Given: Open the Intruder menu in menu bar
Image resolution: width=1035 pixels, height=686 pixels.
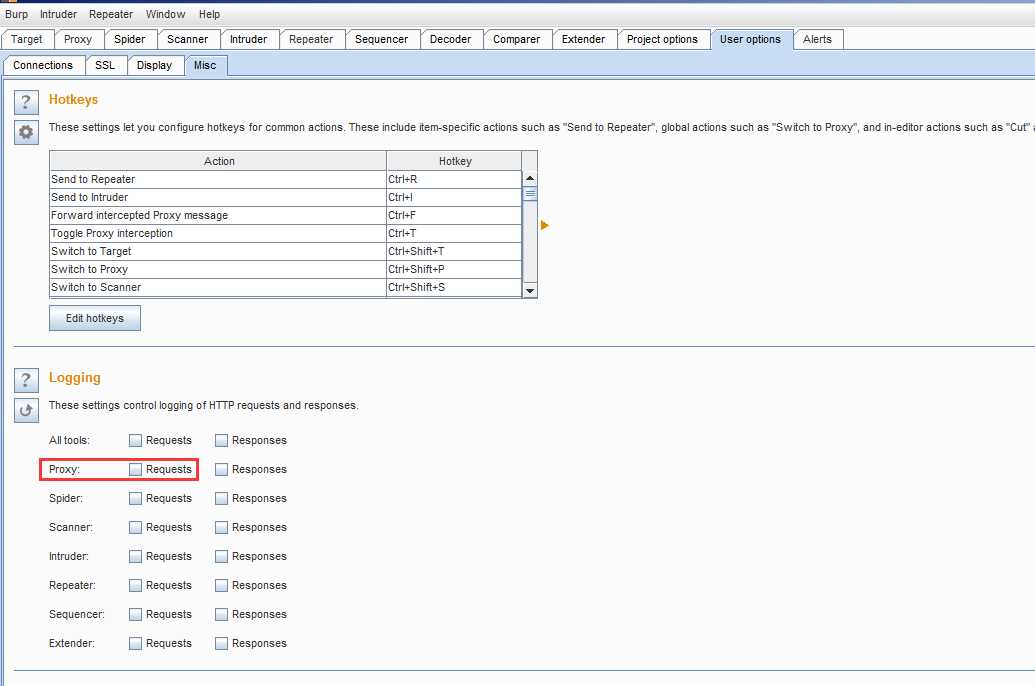Looking at the screenshot, I should tap(58, 14).
